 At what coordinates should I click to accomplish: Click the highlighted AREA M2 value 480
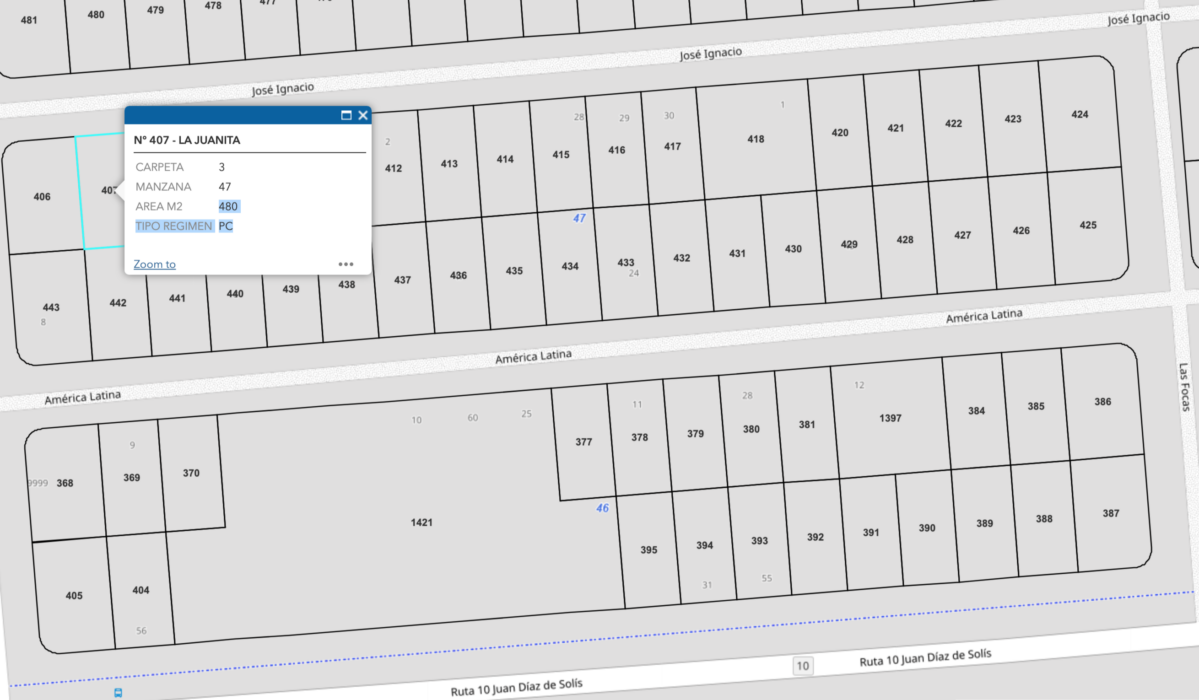point(229,207)
